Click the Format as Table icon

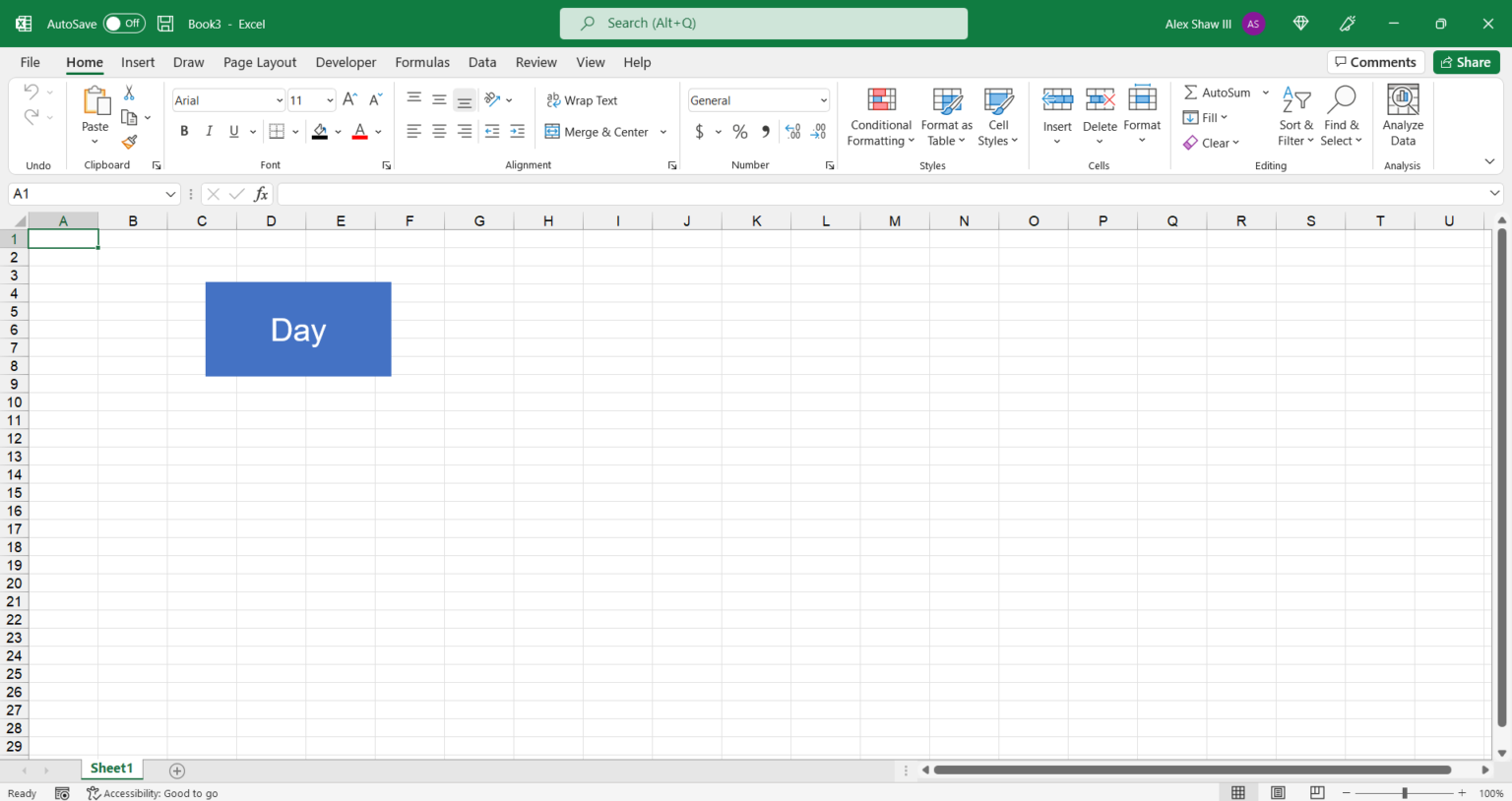pos(946,108)
